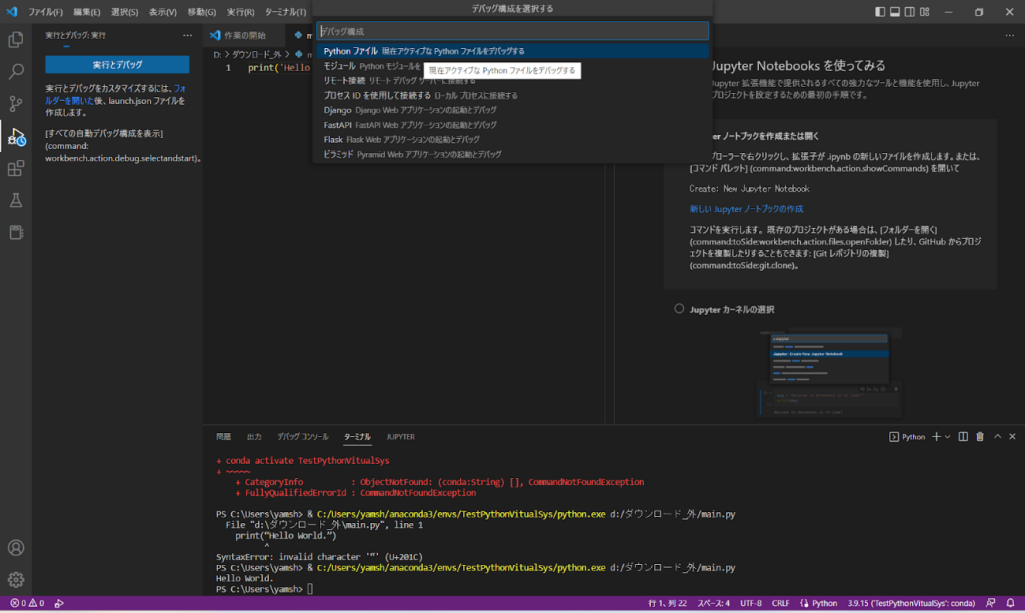Open editor more actions ellipsis

(x=1010, y=35)
